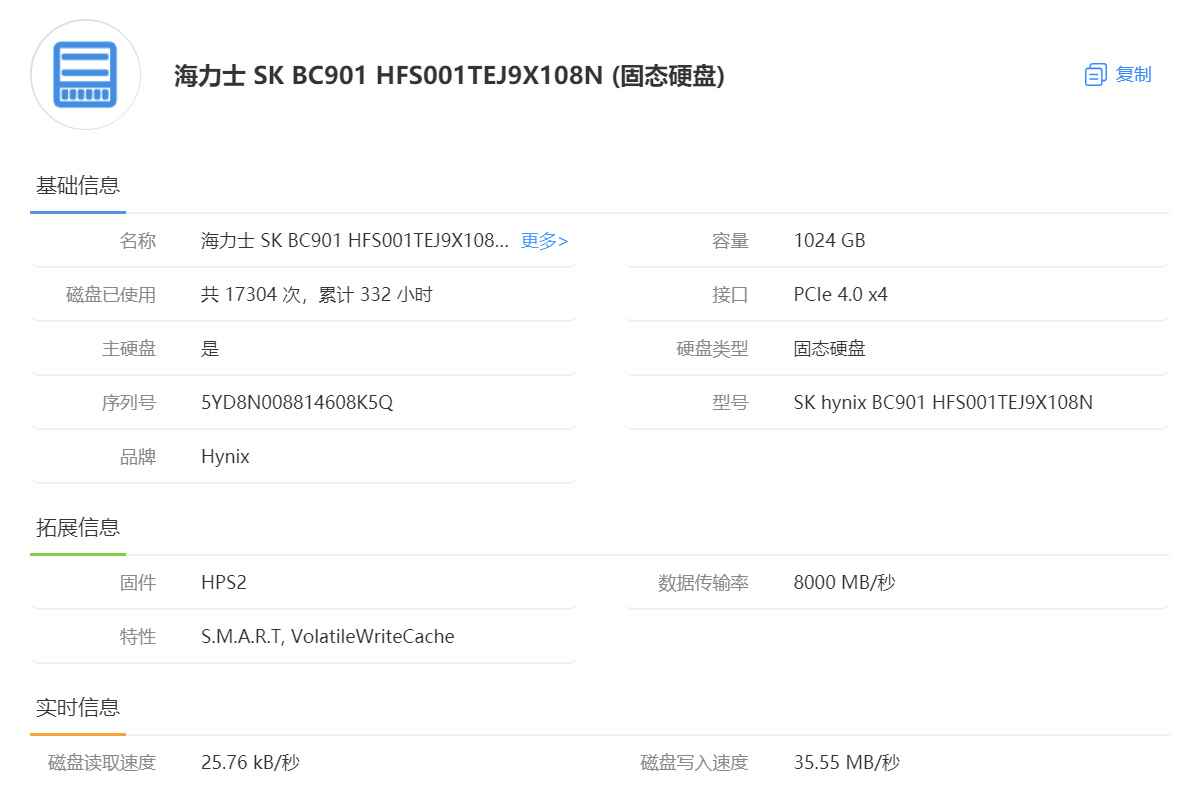Click the 1024 GB capacity value

pos(829,241)
